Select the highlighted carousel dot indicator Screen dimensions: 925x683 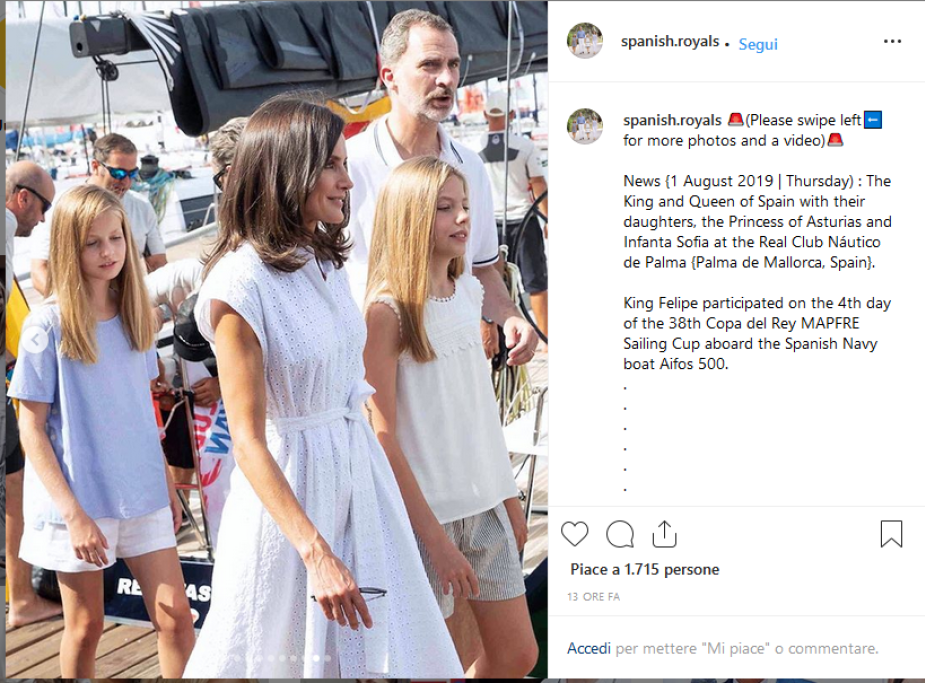pos(317,658)
